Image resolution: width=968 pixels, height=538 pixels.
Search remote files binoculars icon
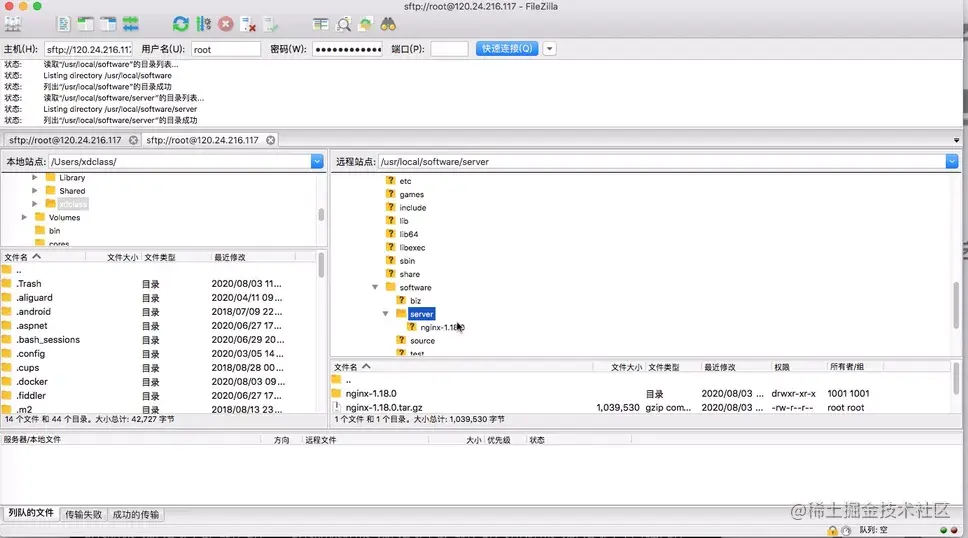pos(388,24)
